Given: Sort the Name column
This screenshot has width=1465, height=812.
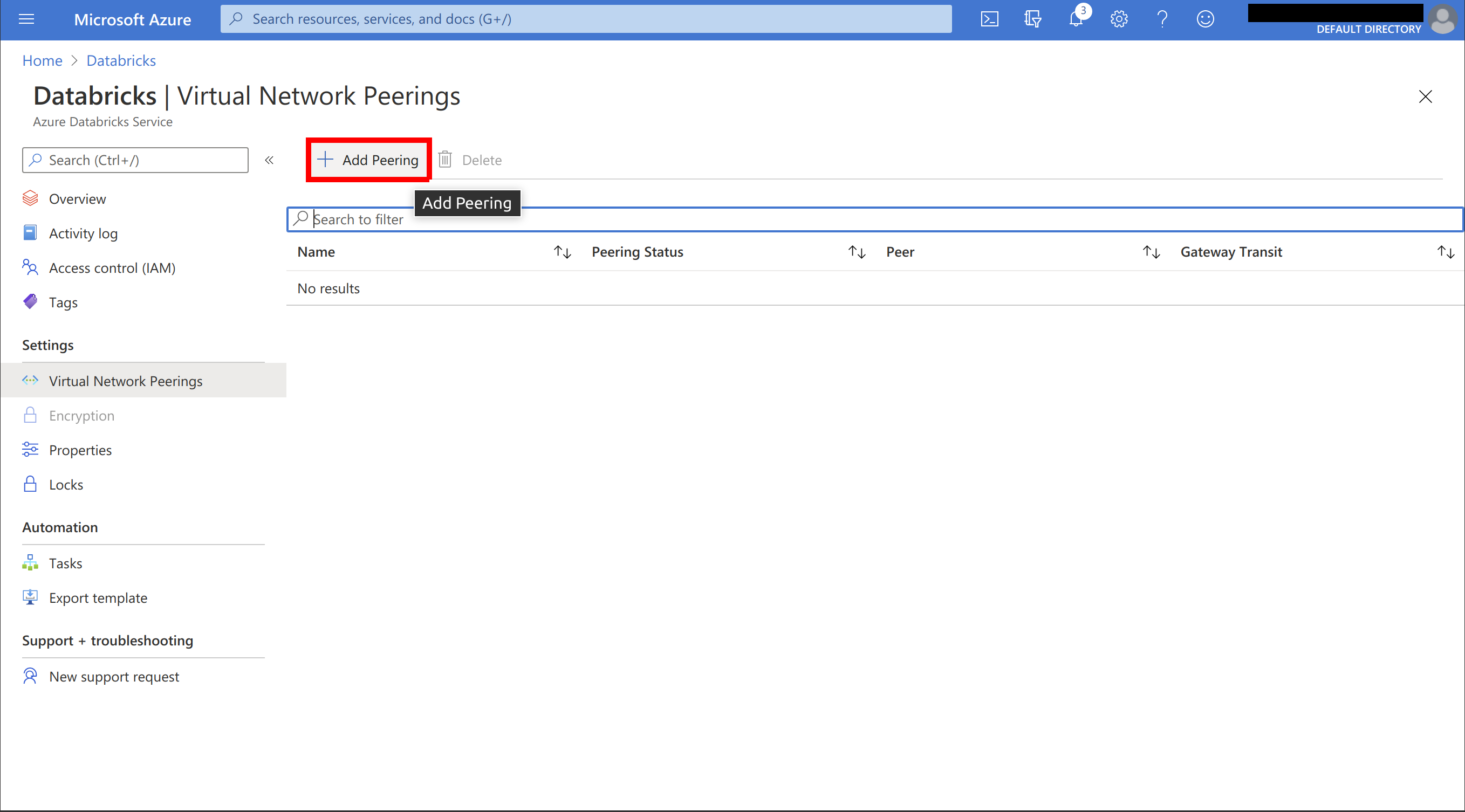Looking at the screenshot, I should click(562, 251).
